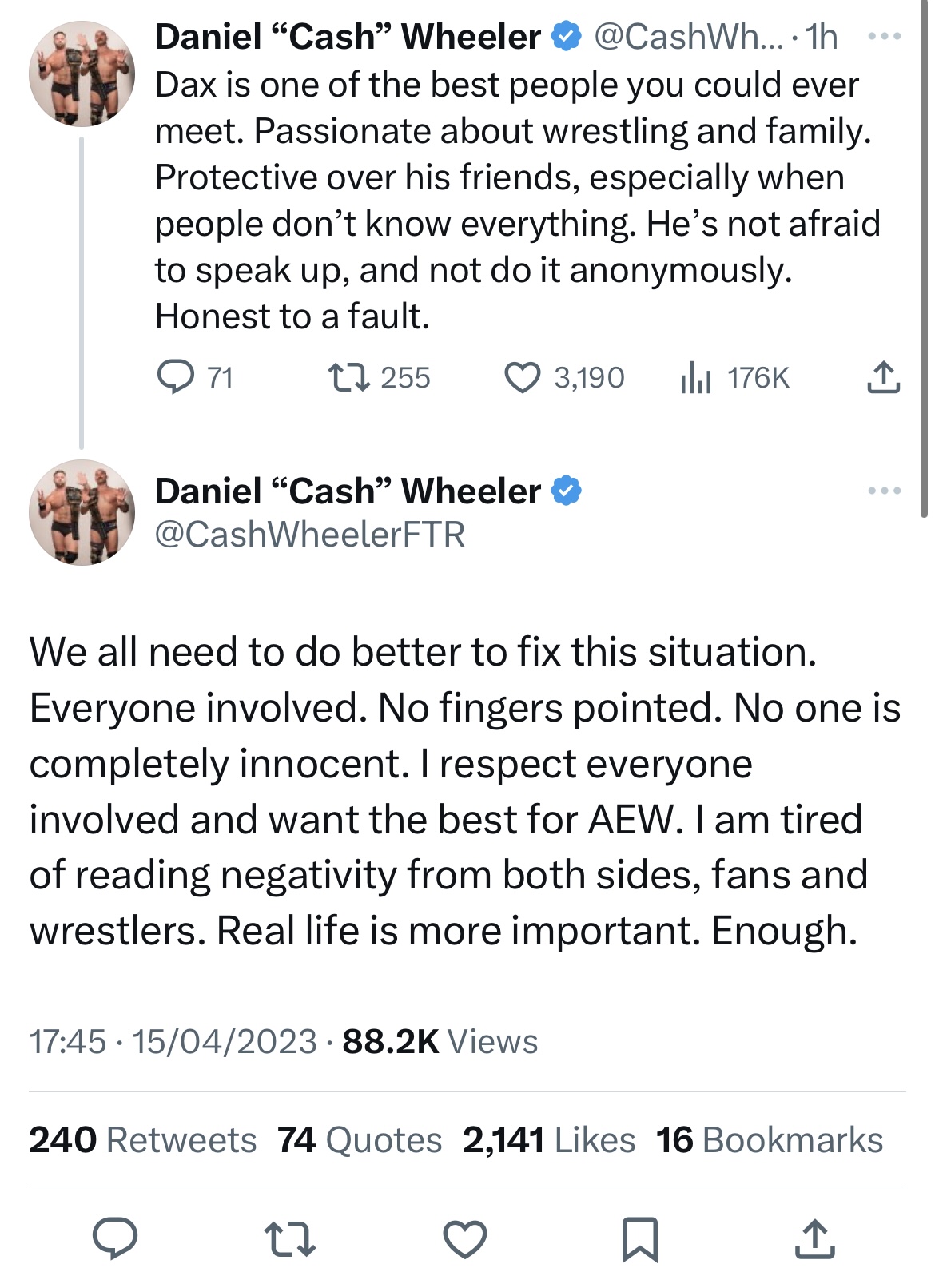This screenshot has width=935, height=1288.
Task: Reply to the Dax parent tweet
Action: click(x=176, y=377)
